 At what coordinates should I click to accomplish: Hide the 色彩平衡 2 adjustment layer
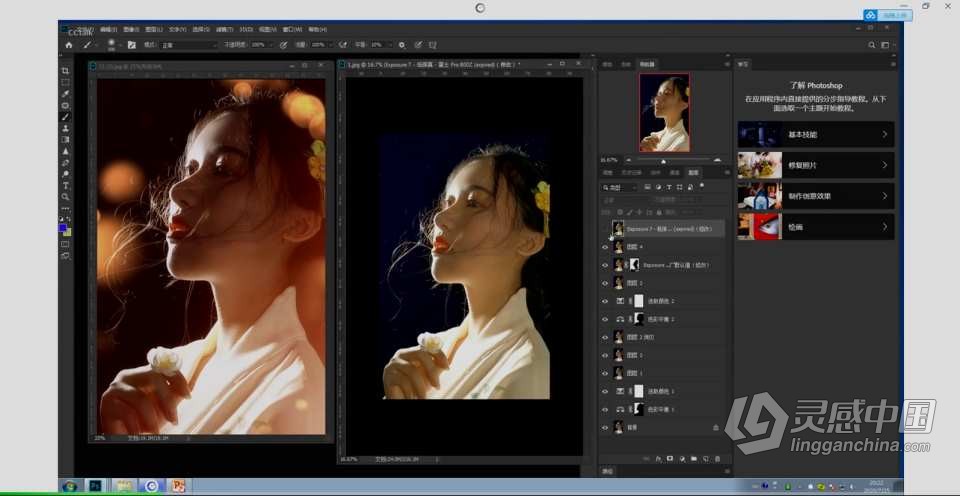(x=605, y=319)
